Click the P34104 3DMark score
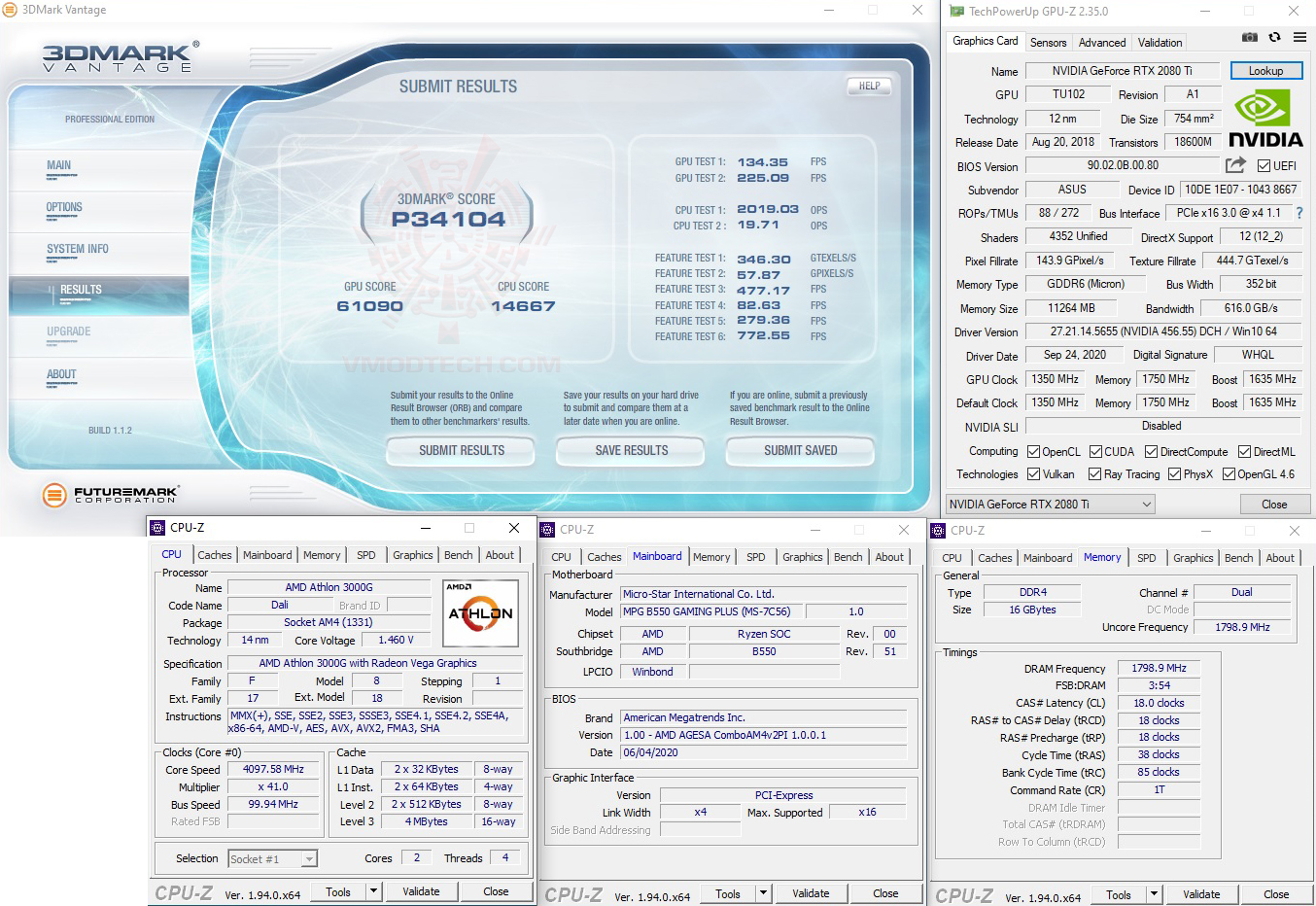 tap(448, 220)
